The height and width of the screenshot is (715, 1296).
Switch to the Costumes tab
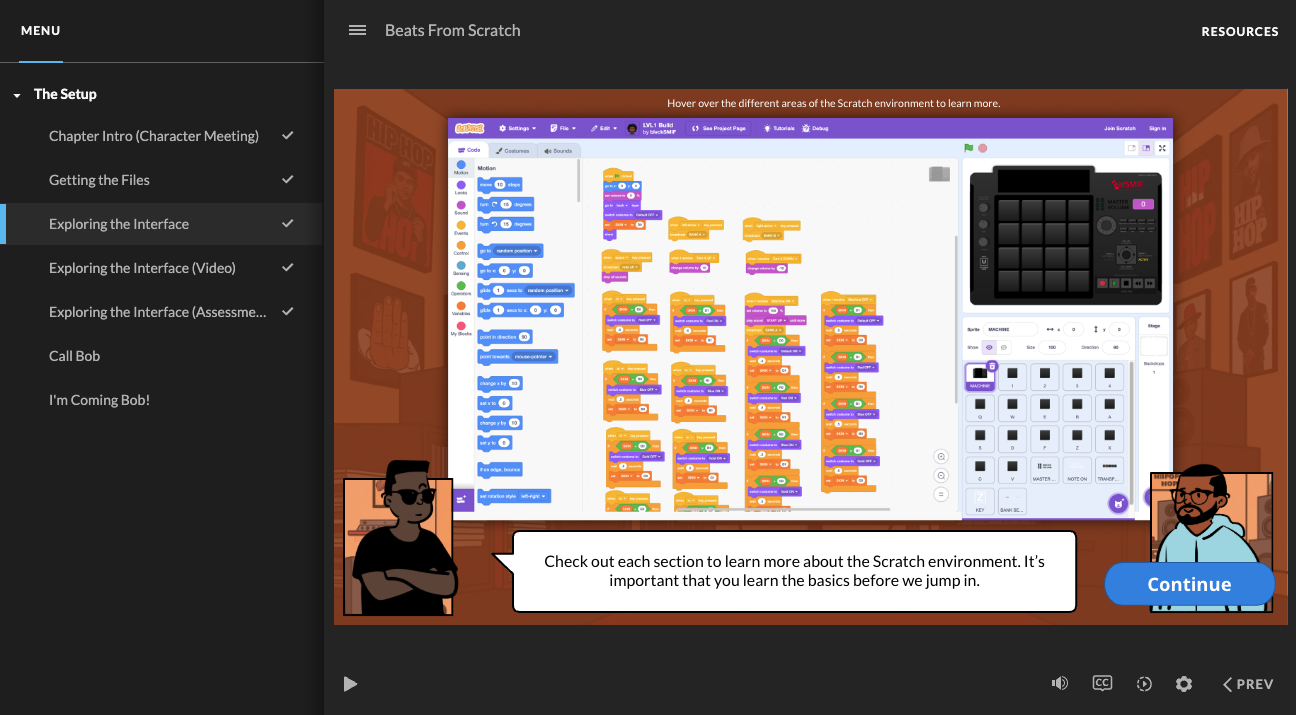512,150
